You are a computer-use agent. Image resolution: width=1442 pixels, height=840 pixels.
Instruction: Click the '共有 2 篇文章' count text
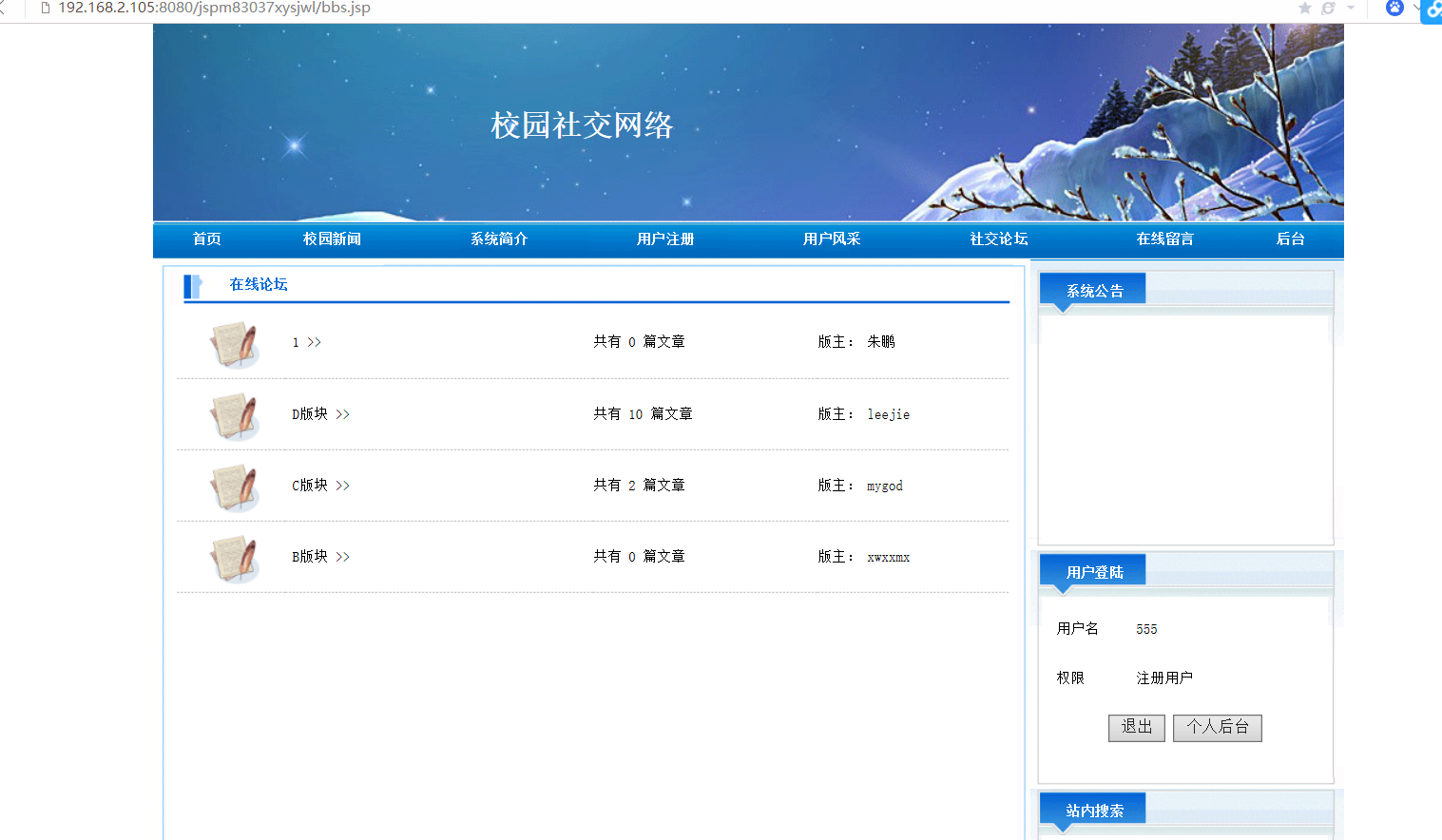[x=639, y=486]
